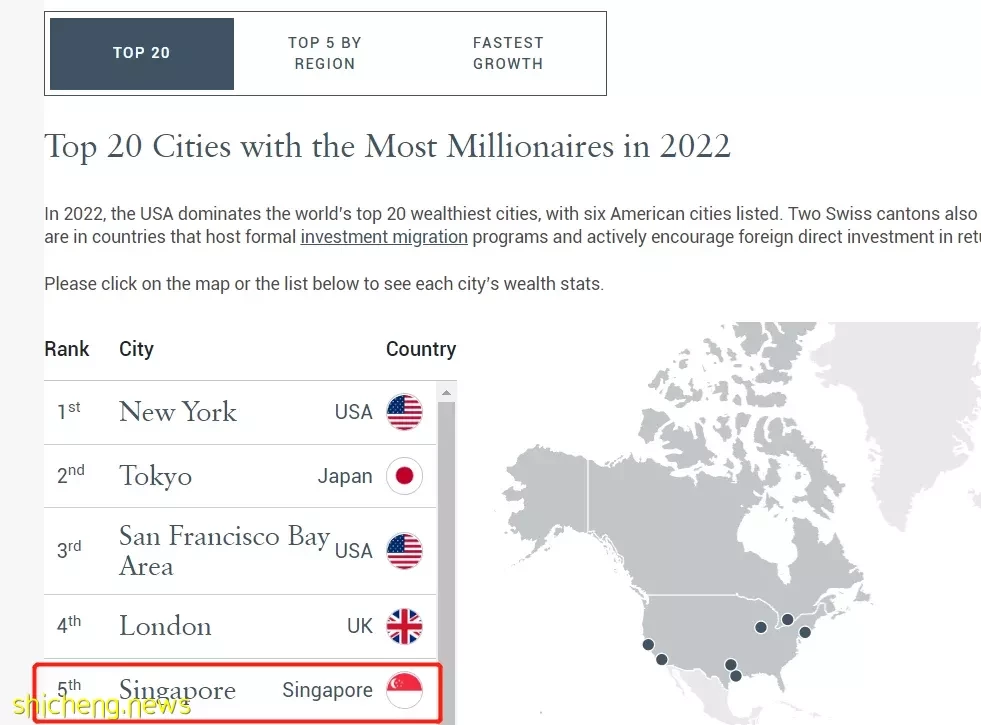
Task: Follow the investment migration link
Action: 384,237
